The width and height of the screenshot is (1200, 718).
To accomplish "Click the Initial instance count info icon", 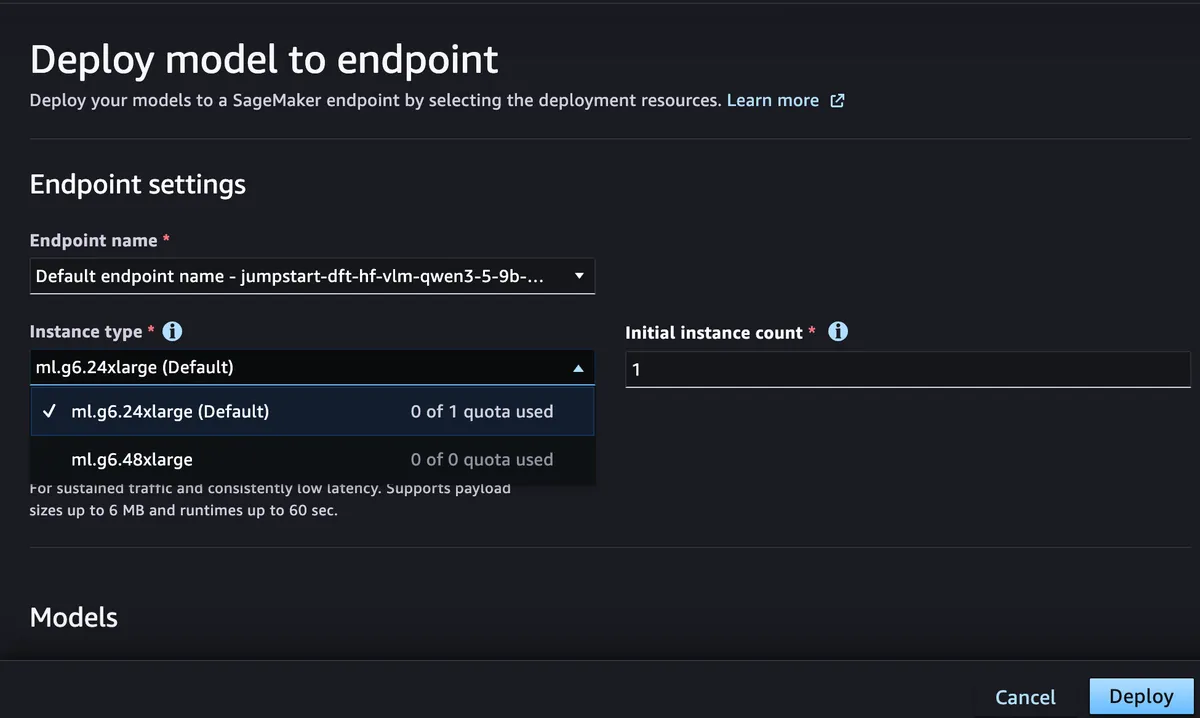I will click(x=838, y=332).
